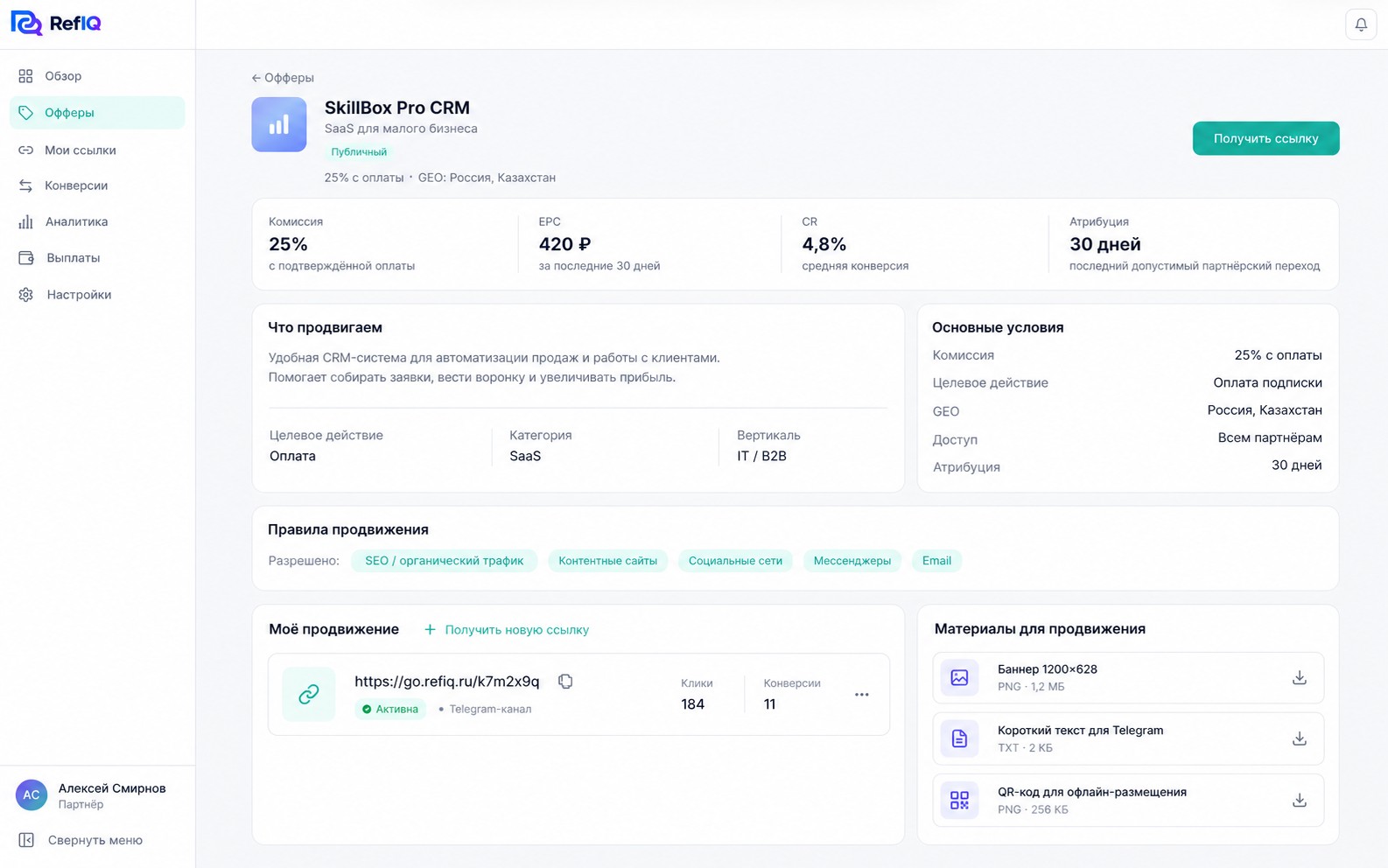The width and height of the screenshot is (1388, 868).
Task: Click the QR-code file icon
Action: [959, 801]
